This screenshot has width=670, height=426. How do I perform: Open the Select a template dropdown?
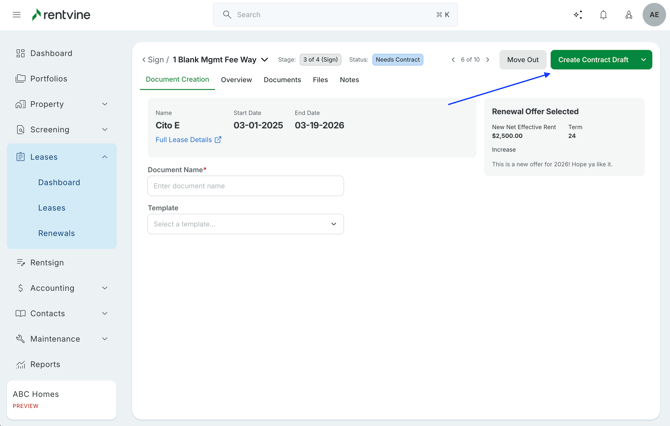tap(245, 224)
